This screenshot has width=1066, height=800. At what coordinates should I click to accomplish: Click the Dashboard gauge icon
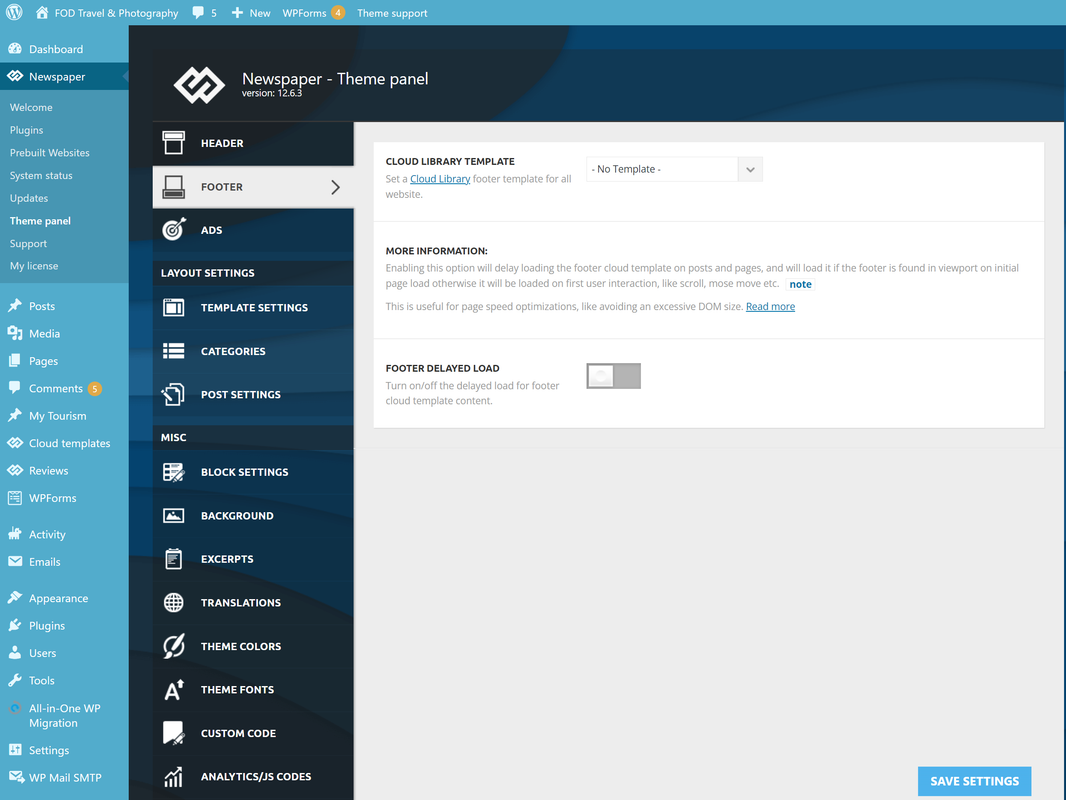(15, 49)
